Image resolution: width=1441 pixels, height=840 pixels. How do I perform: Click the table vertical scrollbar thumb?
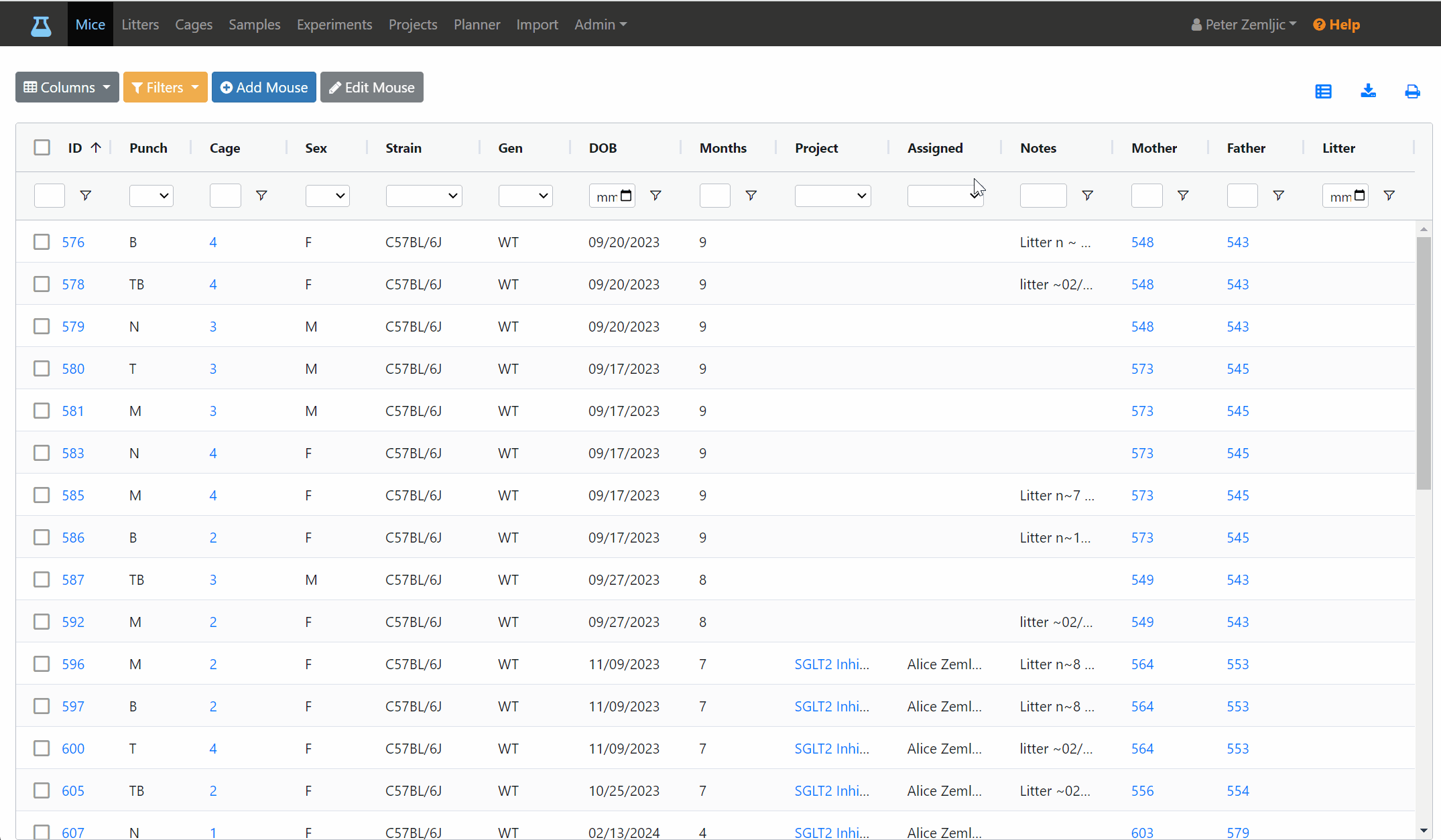point(1424,363)
